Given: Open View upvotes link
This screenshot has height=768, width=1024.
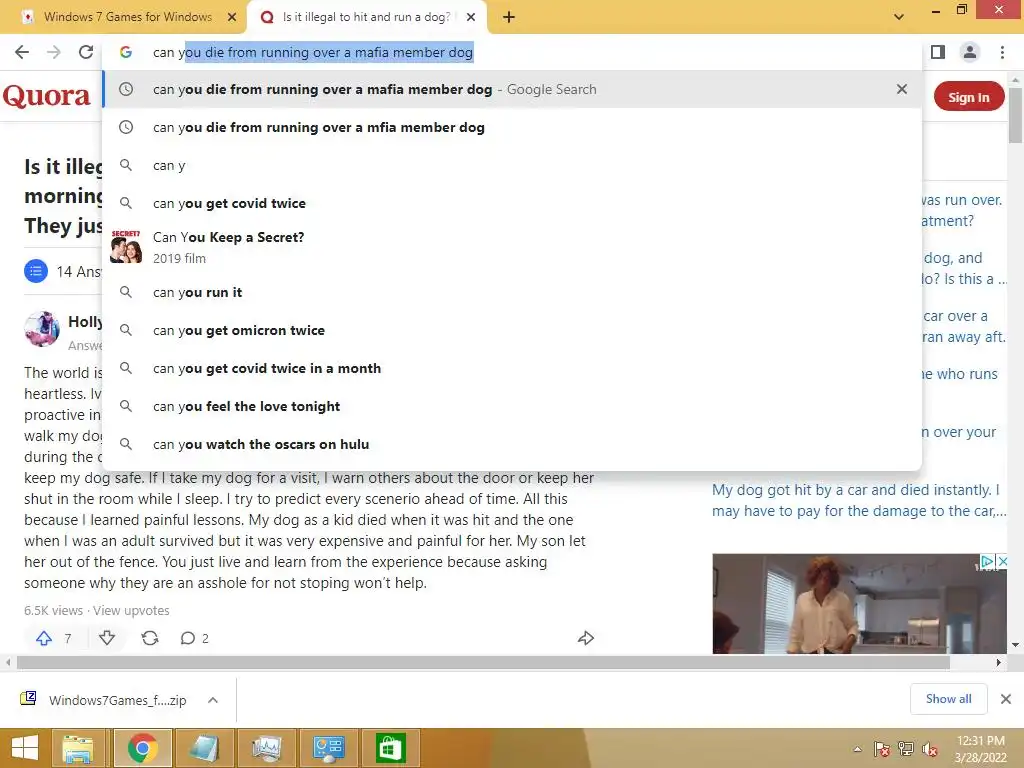Looking at the screenshot, I should (x=131, y=611).
